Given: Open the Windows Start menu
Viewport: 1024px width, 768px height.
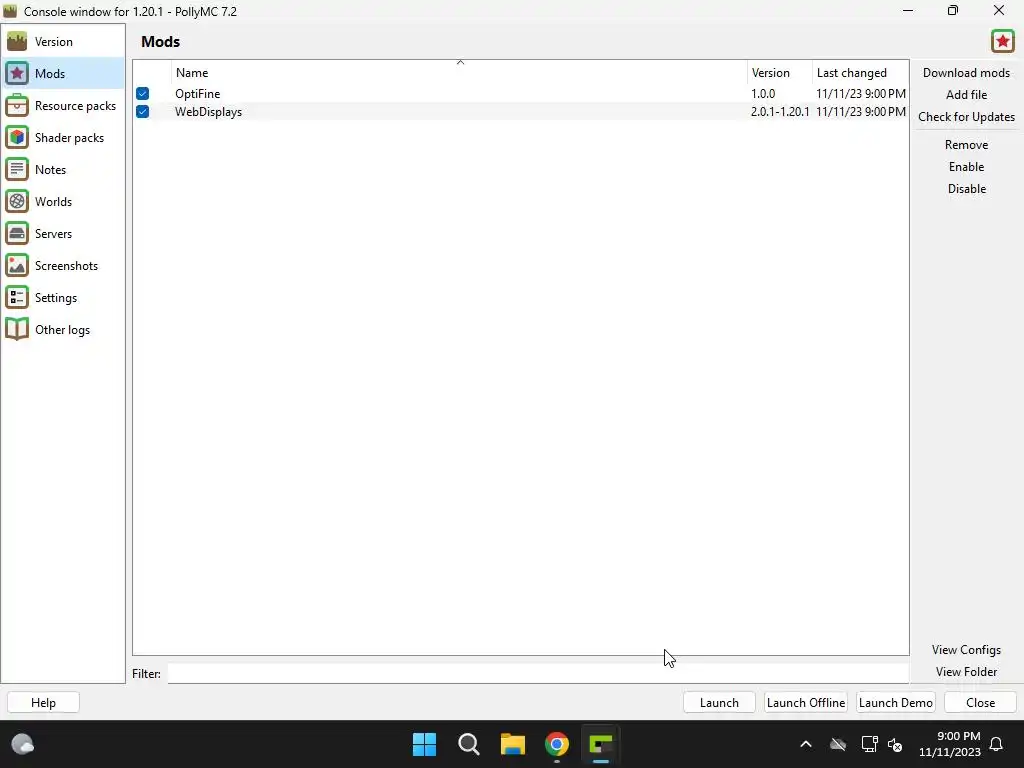Looking at the screenshot, I should (424, 744).
